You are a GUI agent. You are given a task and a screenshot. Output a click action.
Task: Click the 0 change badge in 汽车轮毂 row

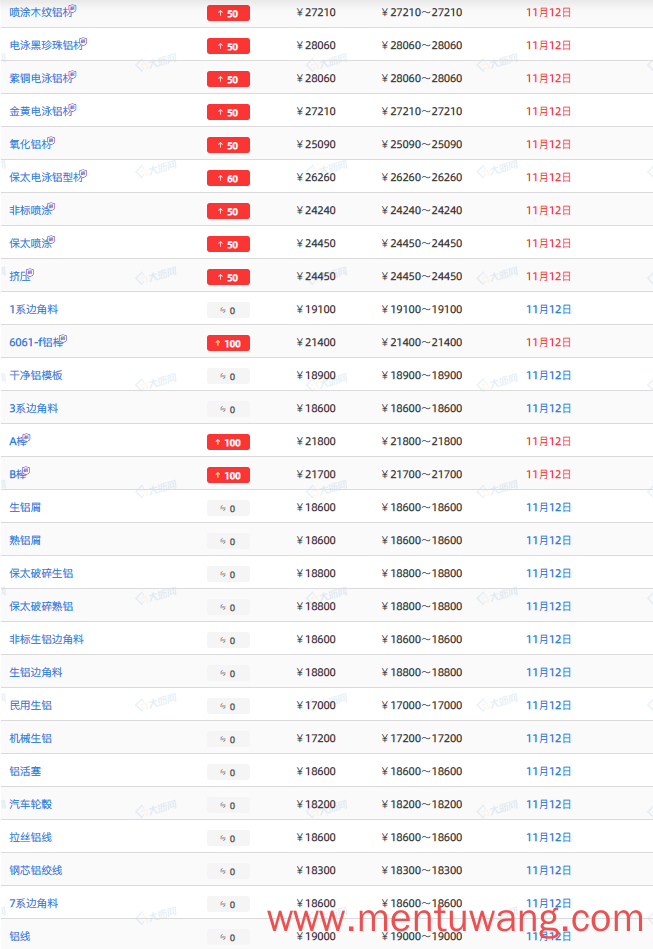228,806
